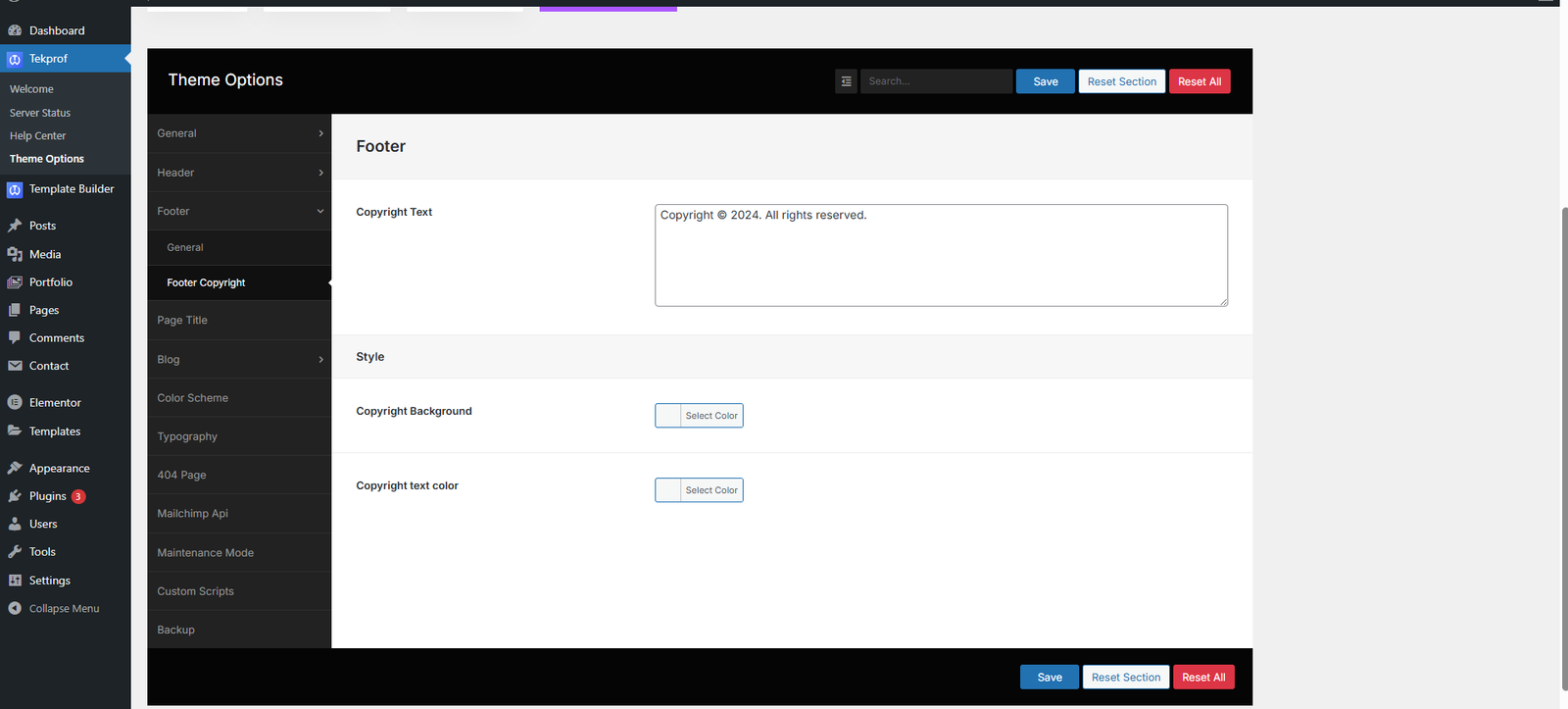Click the Settings icon
The width and height of the screenshot is (1568, 709).
coord(15,580)
